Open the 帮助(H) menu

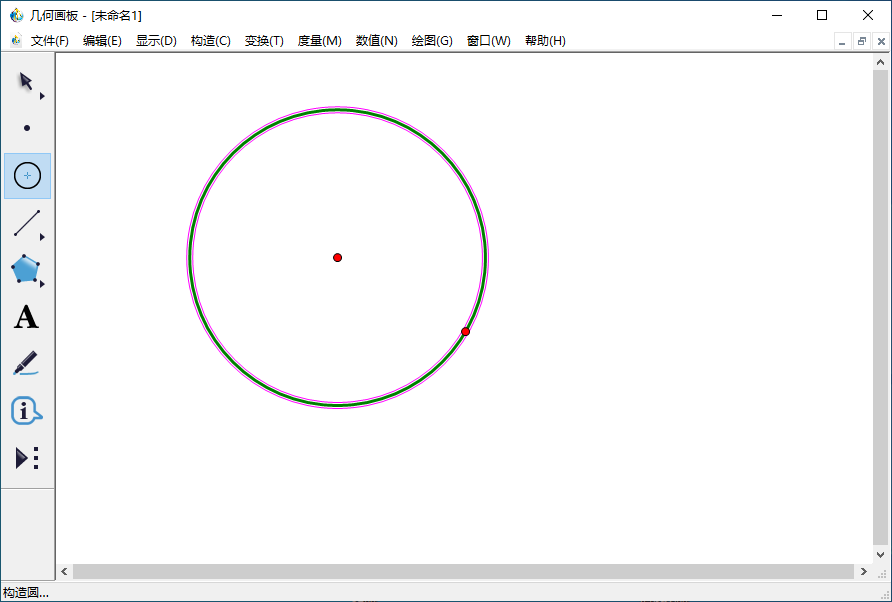[545, 41]
